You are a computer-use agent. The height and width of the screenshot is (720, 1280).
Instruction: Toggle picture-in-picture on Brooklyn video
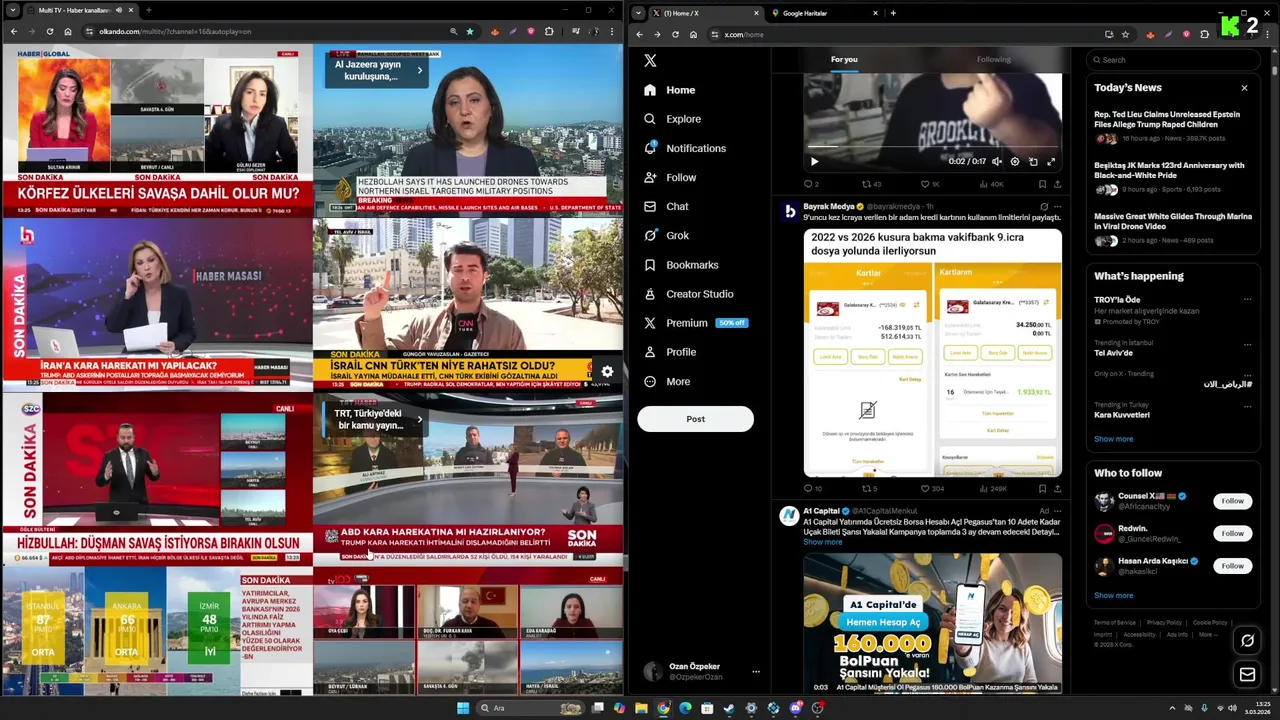tap(1033, 161)
